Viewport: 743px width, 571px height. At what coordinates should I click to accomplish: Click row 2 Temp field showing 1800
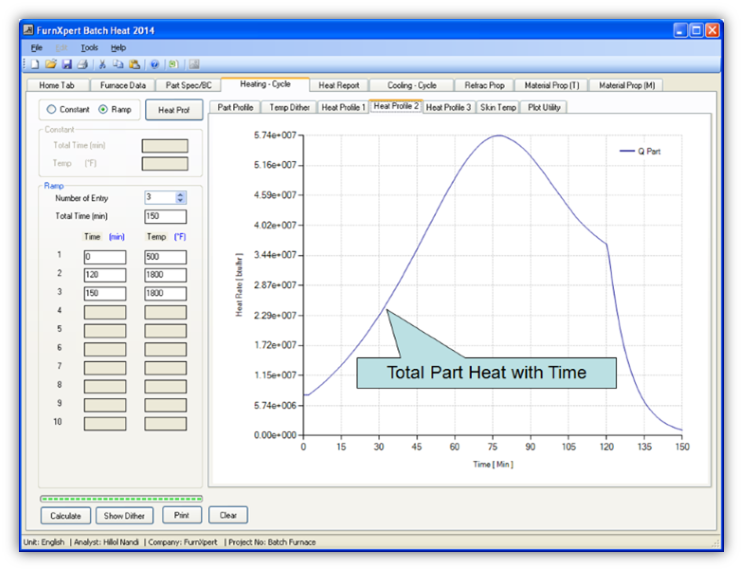click(165, 275)
